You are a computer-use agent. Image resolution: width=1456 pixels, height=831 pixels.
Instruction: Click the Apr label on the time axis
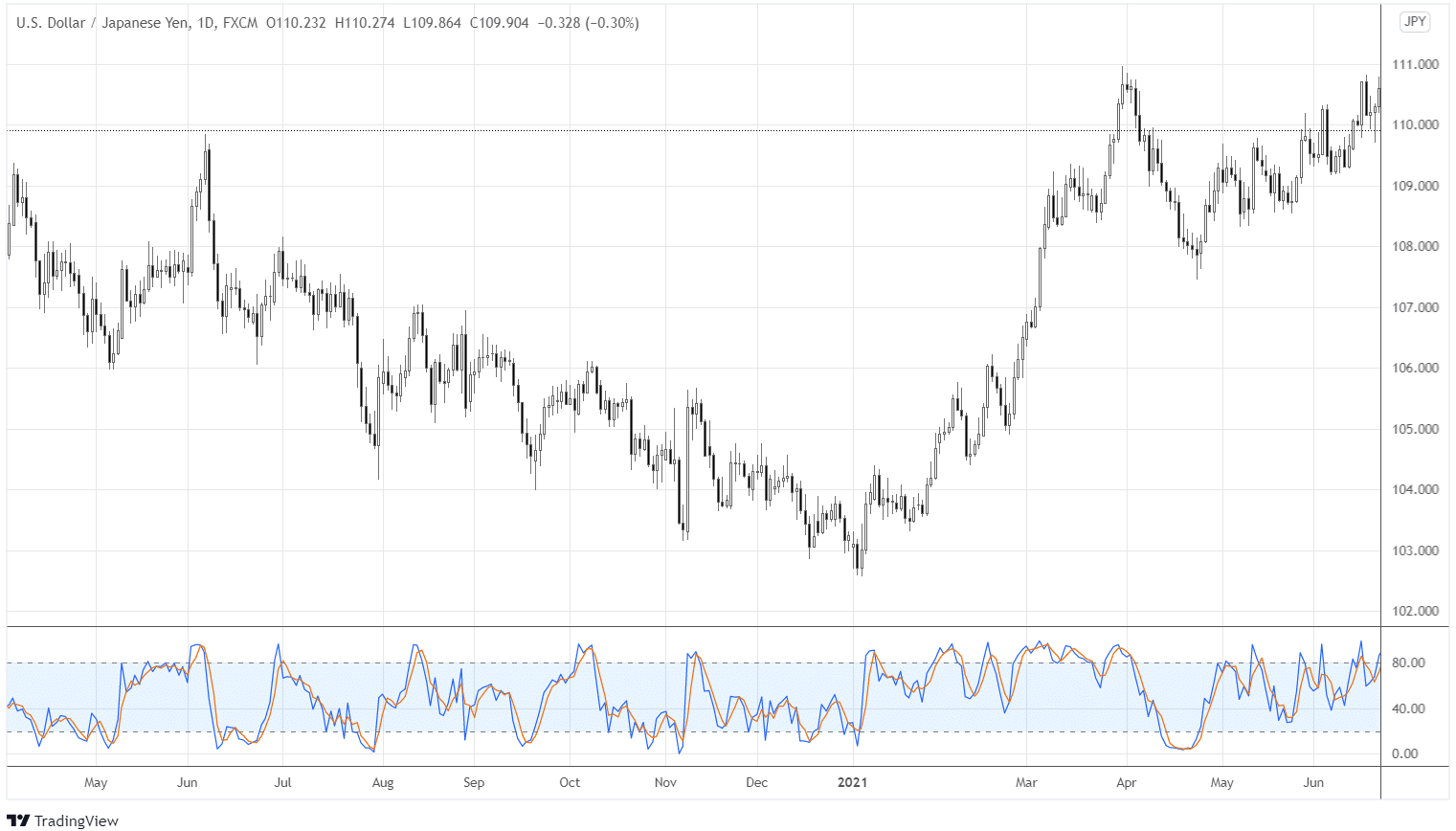1127,782
